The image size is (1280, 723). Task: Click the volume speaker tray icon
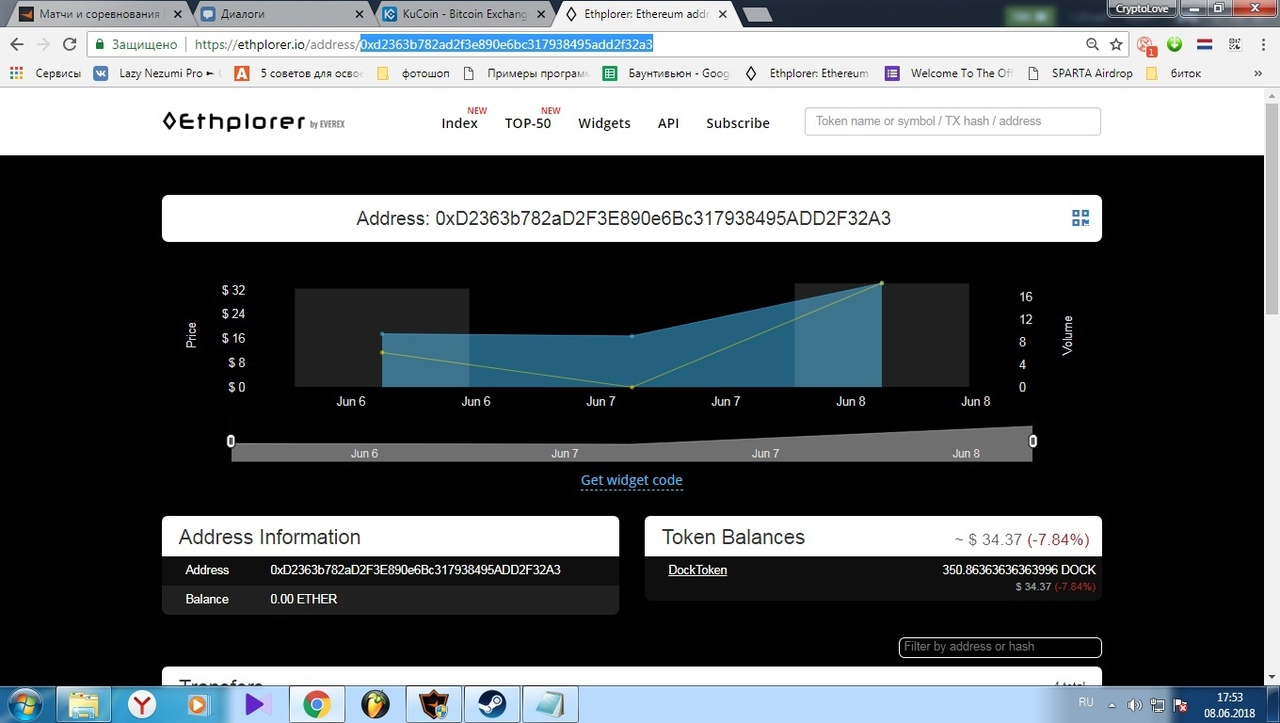click(x=1134, y=704)
